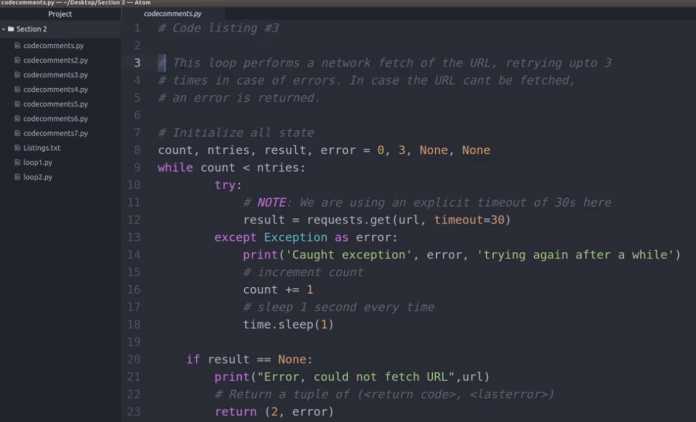The image size is (696, 422).
Task: Click the 'try:' keyword on line 10
Action: pyautogui.click(x=228, y=185)
